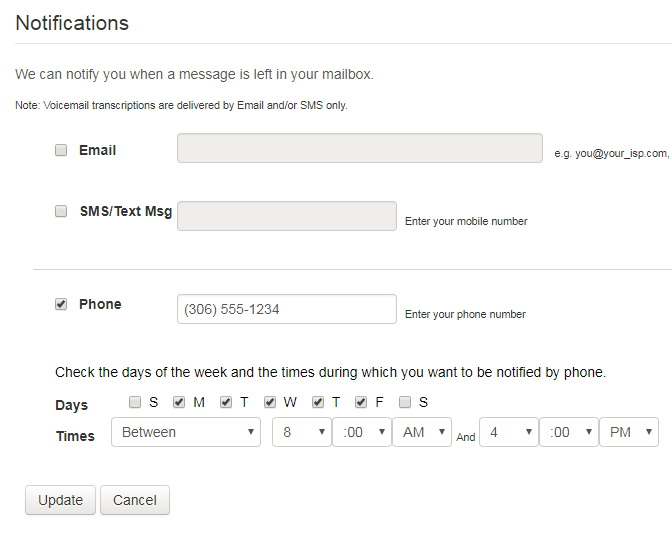The image size is (672, 533).
Task: Enable the Saturday checkbox
Action: click(x=405, y=402)
